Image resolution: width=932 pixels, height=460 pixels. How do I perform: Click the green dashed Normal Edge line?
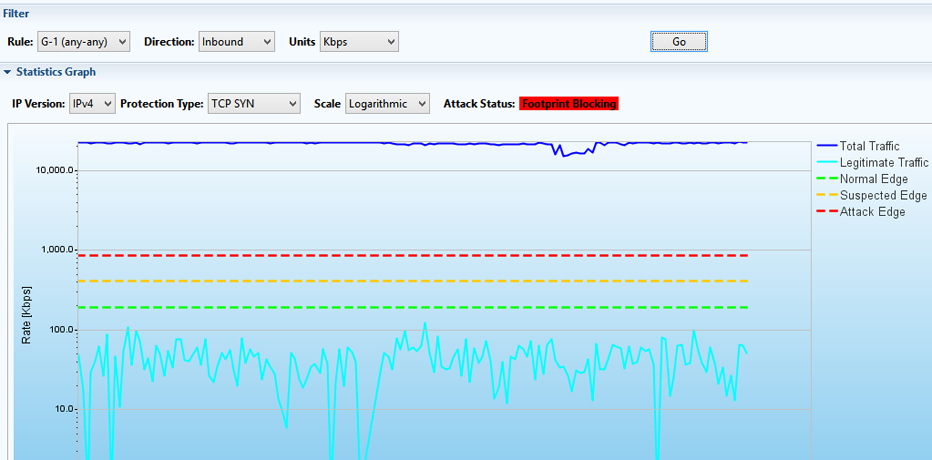point(413,307)
